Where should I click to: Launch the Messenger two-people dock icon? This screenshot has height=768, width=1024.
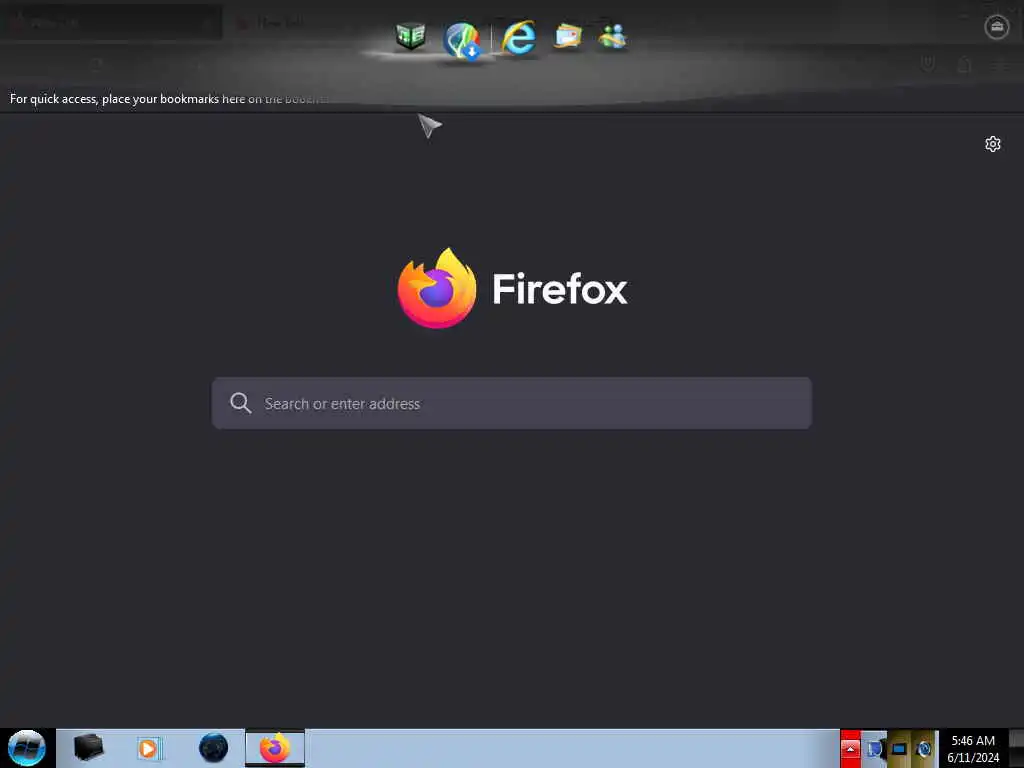(x=613, y=36)
